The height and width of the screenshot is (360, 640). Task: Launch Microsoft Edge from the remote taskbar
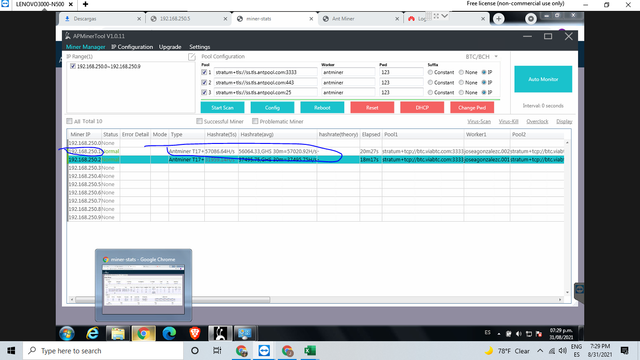coord(169,333)
